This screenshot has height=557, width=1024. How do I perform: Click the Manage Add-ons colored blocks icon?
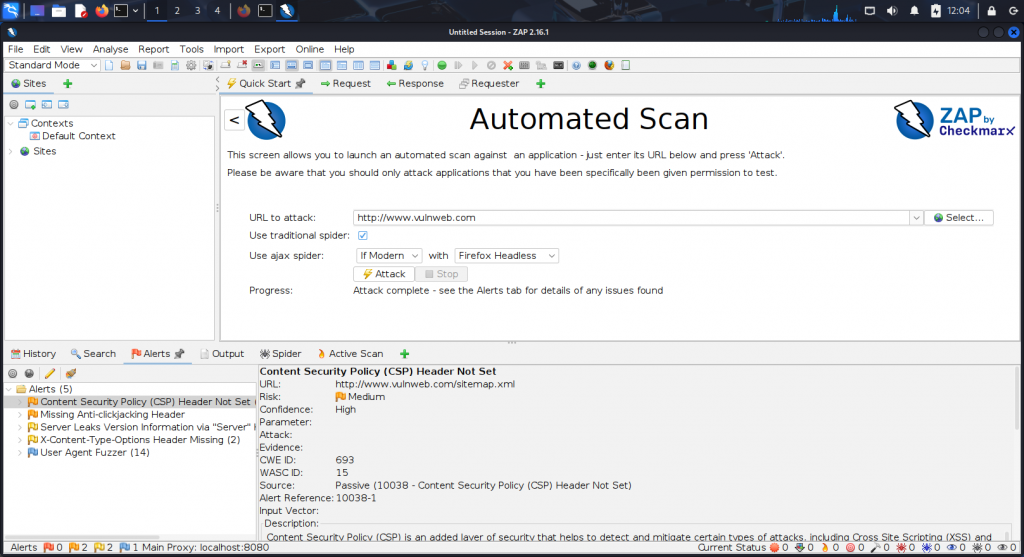[391, 65]
